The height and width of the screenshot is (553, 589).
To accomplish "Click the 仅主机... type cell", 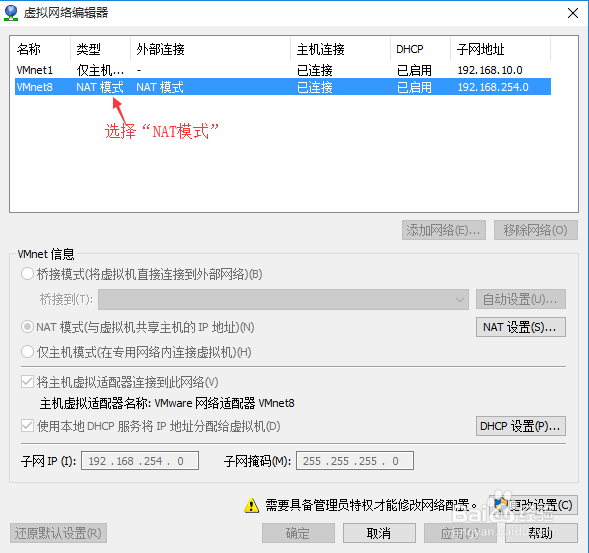I will click(100, 70).
